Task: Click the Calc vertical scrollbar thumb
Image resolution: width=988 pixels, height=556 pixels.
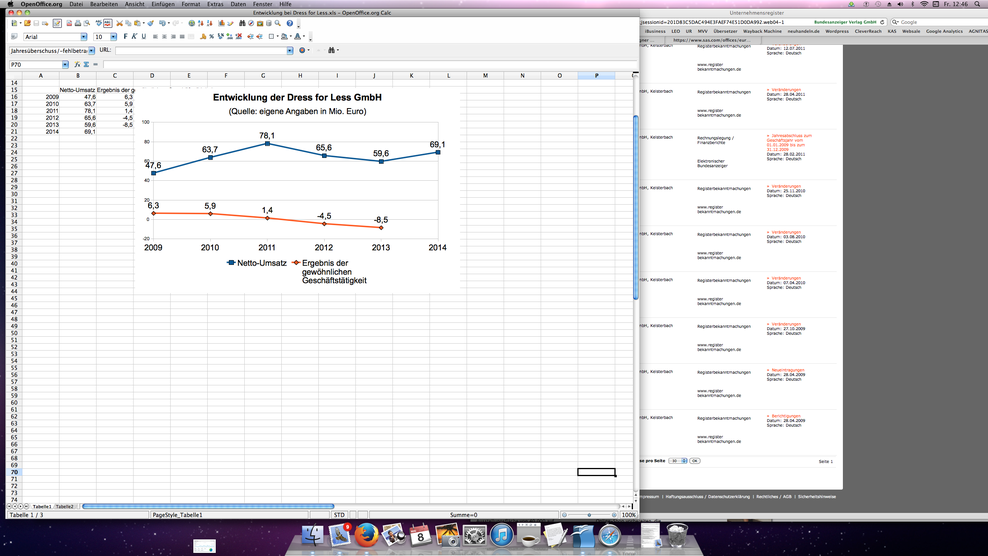Action: (636, 207)
